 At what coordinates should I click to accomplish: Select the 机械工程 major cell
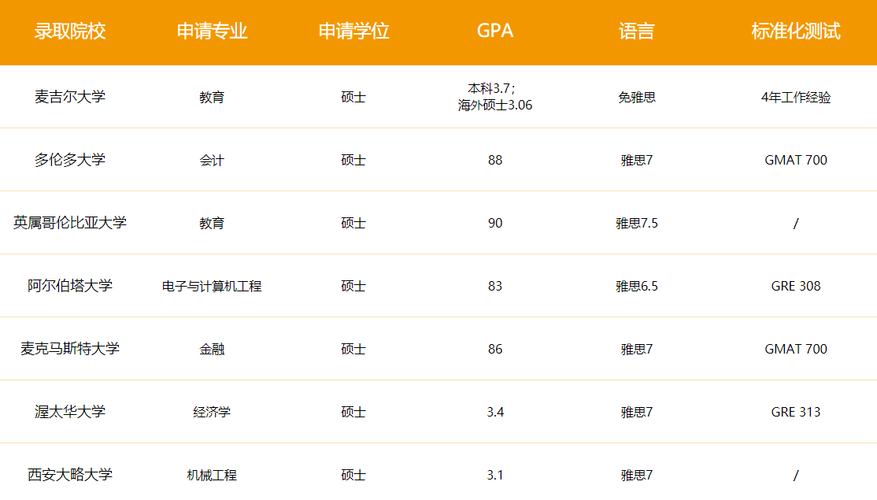coord(212,475)
